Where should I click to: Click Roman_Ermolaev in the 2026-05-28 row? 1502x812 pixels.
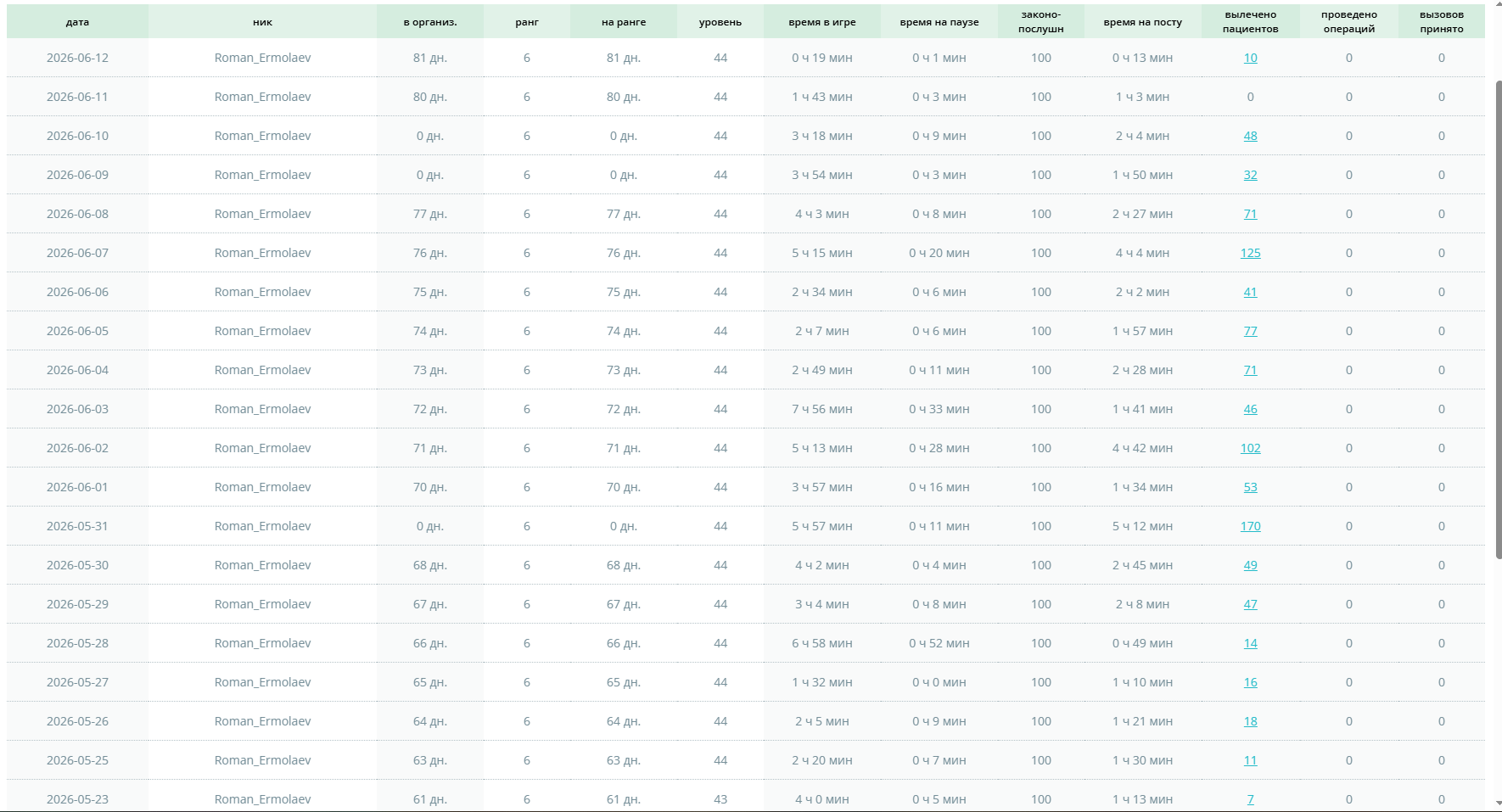pyautogui.click(x=262, y=643)
